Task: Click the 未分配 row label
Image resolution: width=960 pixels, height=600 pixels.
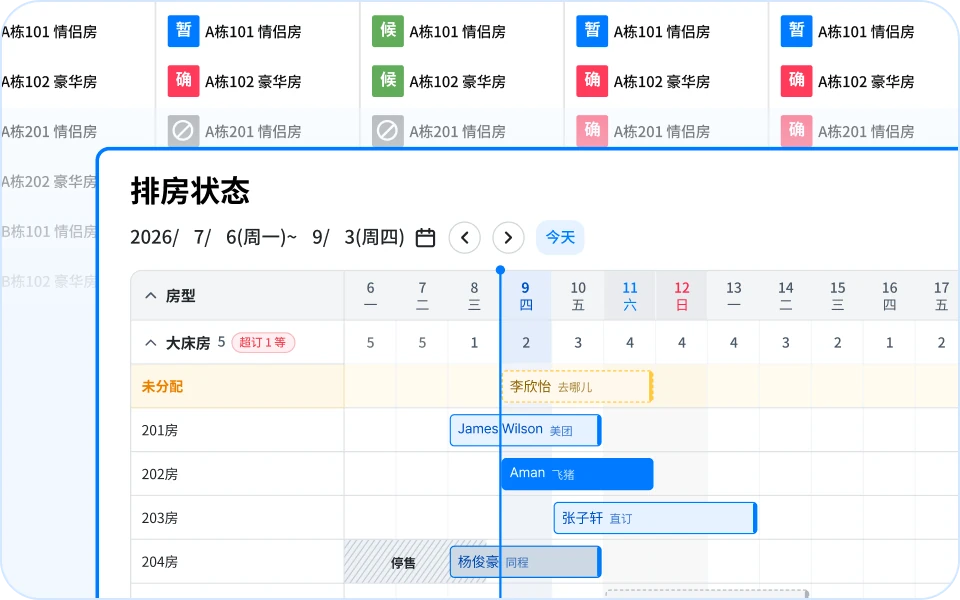Action: pos(162,386)
